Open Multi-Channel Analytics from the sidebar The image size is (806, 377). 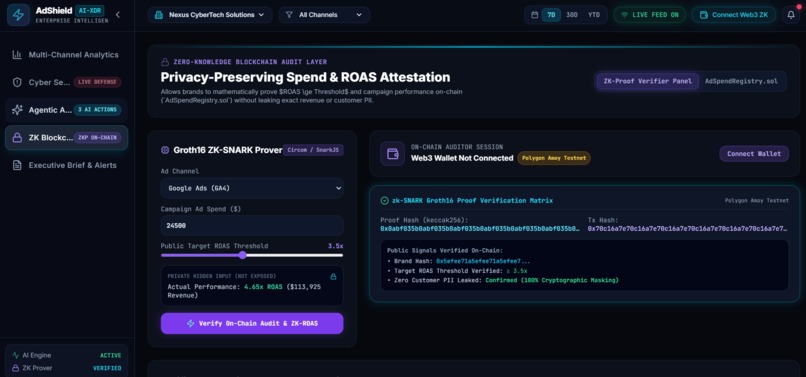(67, 55)
